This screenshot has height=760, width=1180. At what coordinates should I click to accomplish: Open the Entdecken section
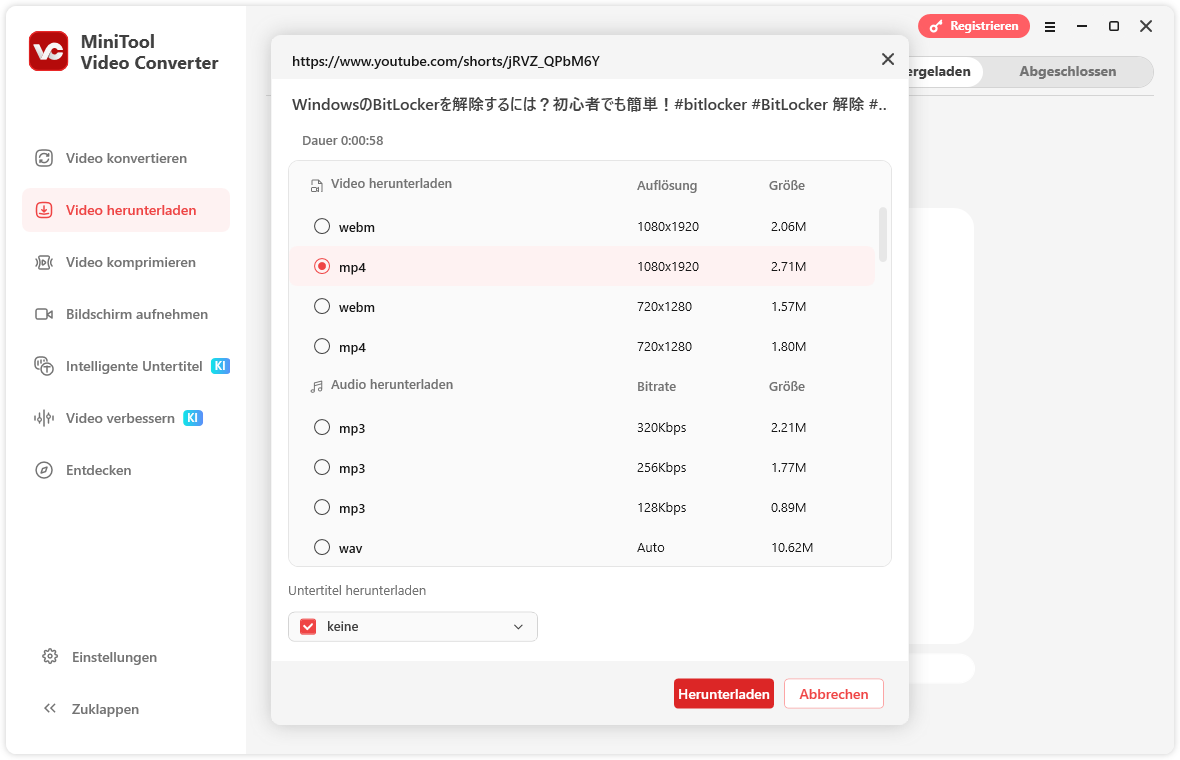pos(126,470)
